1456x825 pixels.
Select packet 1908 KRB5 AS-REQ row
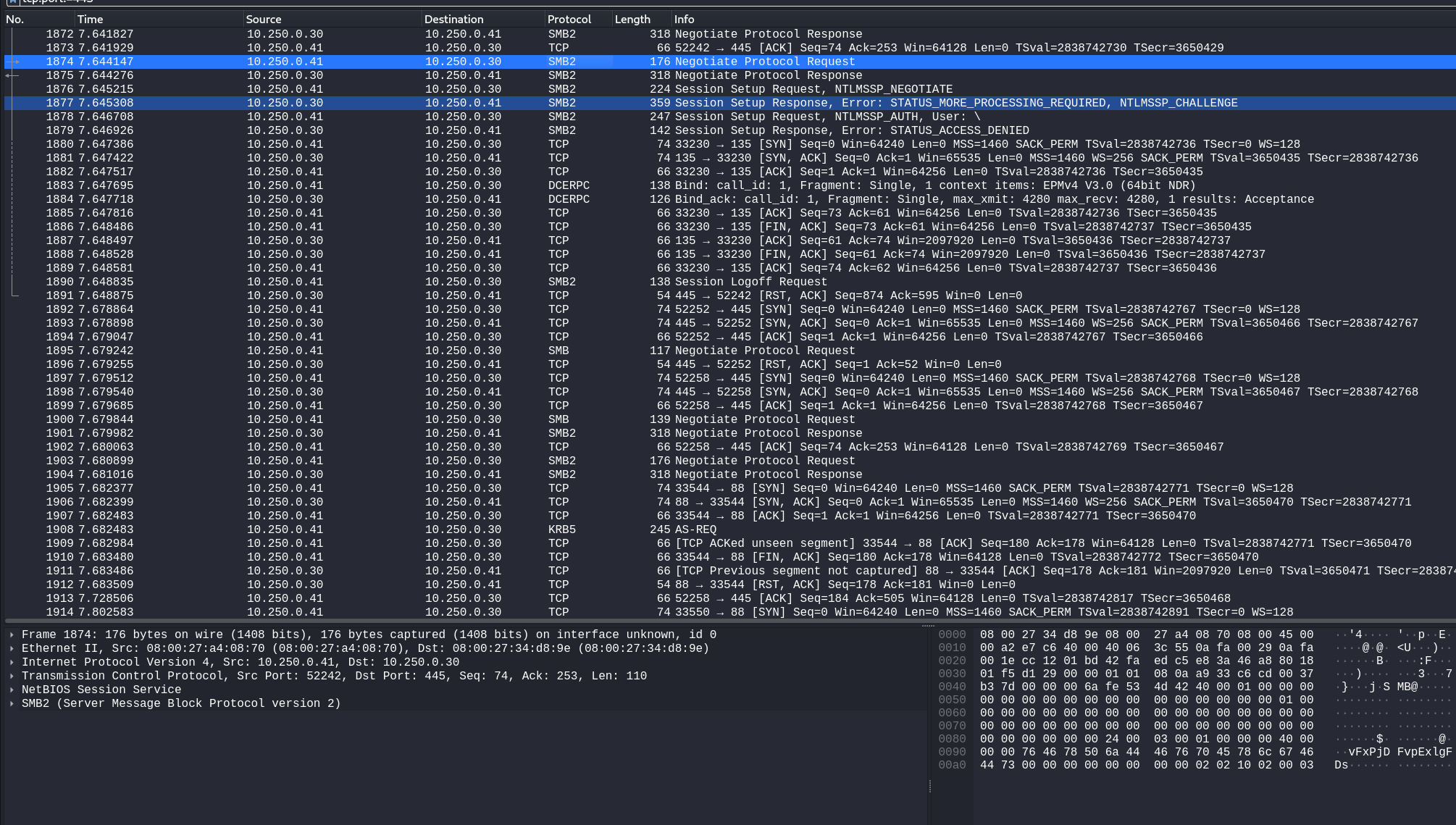[729, 529]
